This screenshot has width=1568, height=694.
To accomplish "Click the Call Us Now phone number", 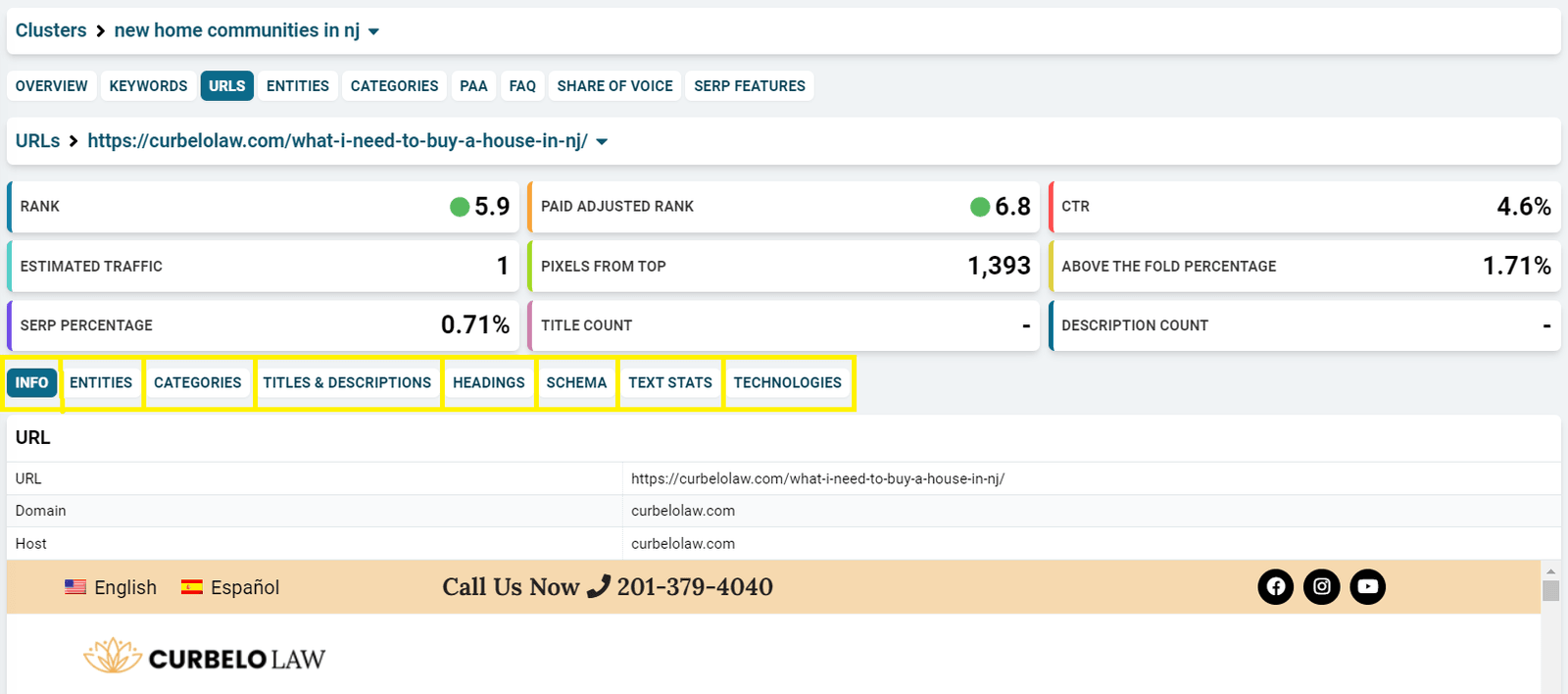I will (x=608, y=586).
